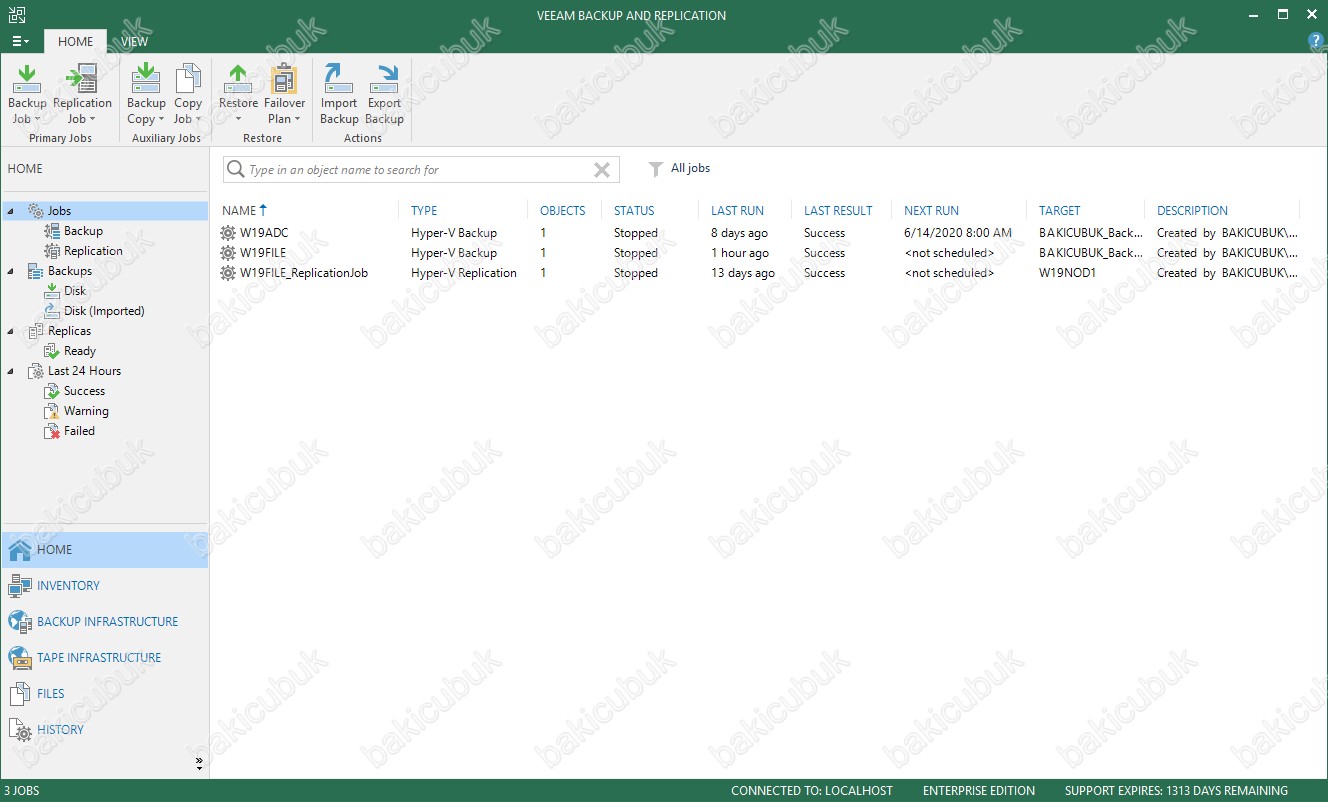Sort by the LAST RESULT column header
The width and height of the screenshot is (1328, 802).
[x=838, y=211]
